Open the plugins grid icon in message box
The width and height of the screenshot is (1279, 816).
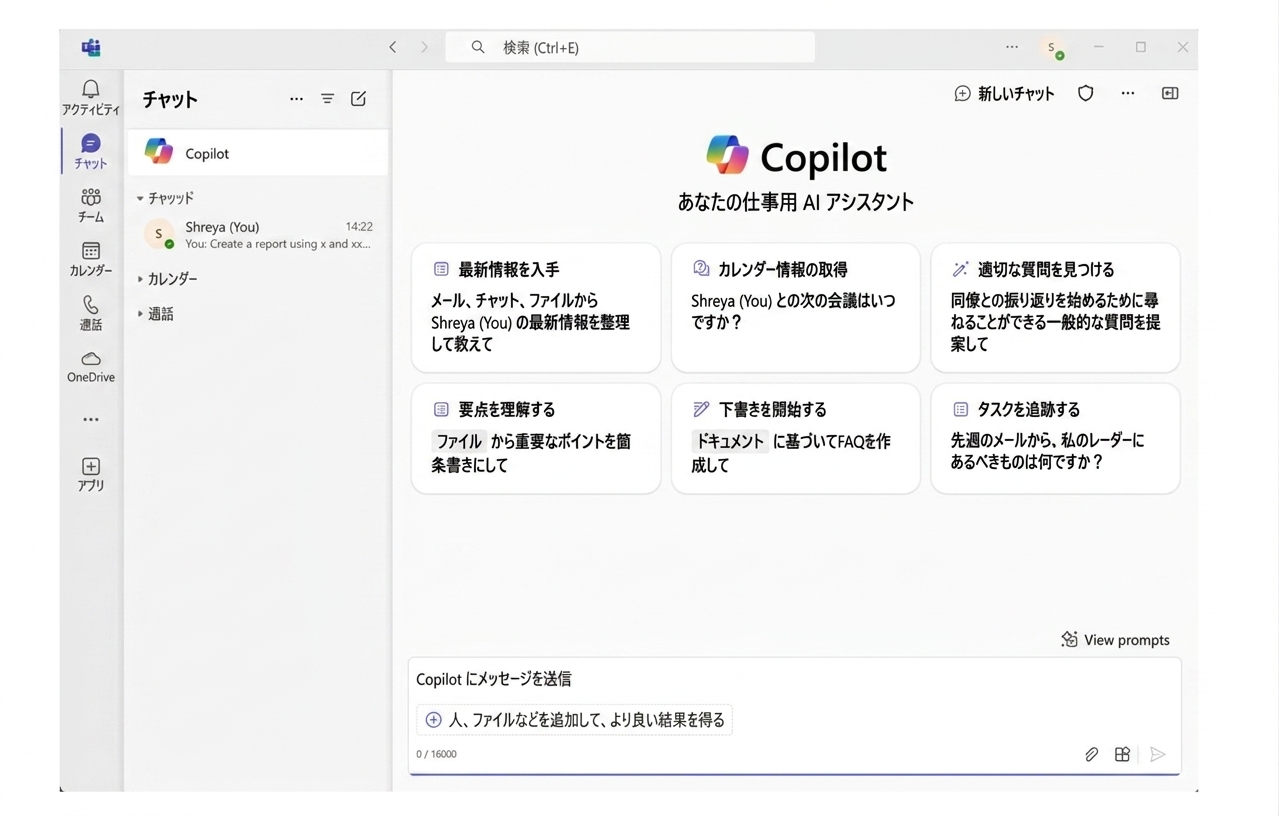[x=1123, y=754]
